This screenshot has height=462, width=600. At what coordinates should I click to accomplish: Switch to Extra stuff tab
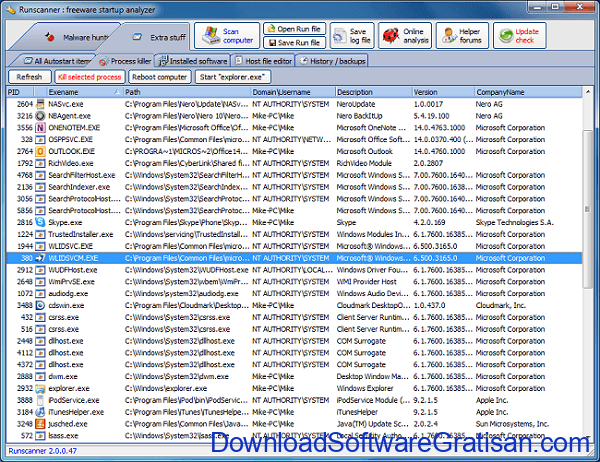click(x=155, y=37)
